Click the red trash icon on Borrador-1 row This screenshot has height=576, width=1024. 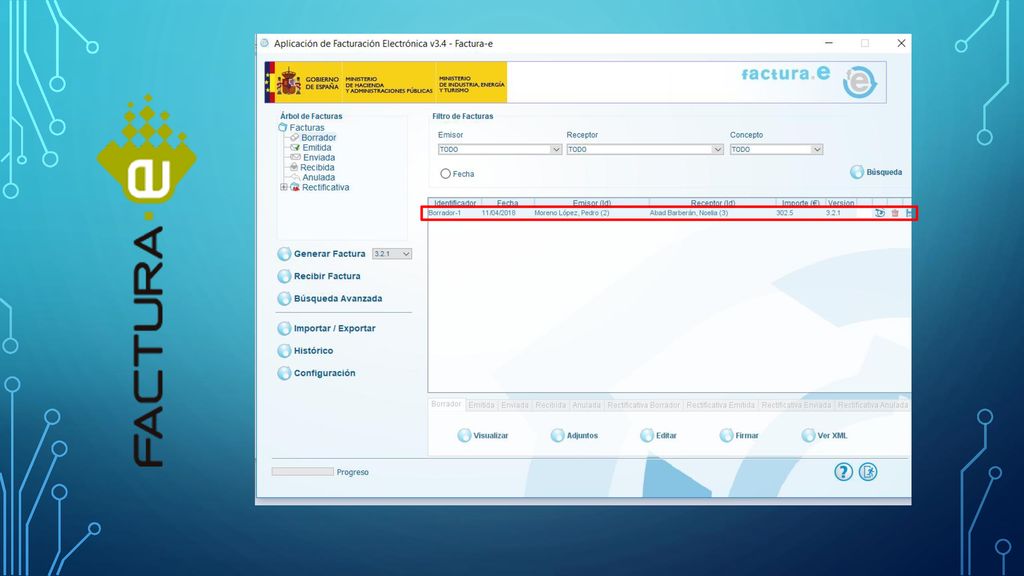[x=895, y=213]
